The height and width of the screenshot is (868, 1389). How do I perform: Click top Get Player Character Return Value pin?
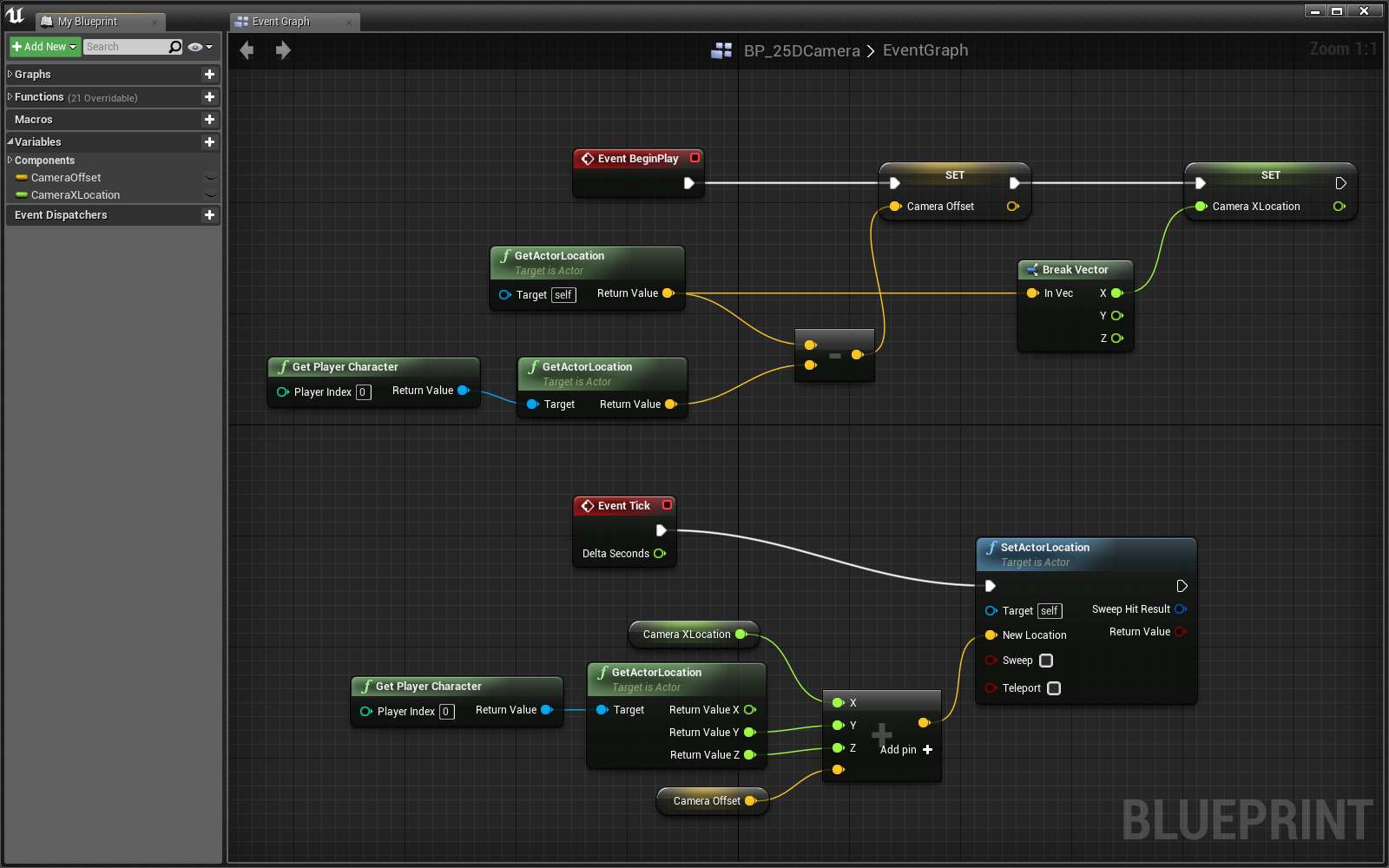[x=464, y=391]
